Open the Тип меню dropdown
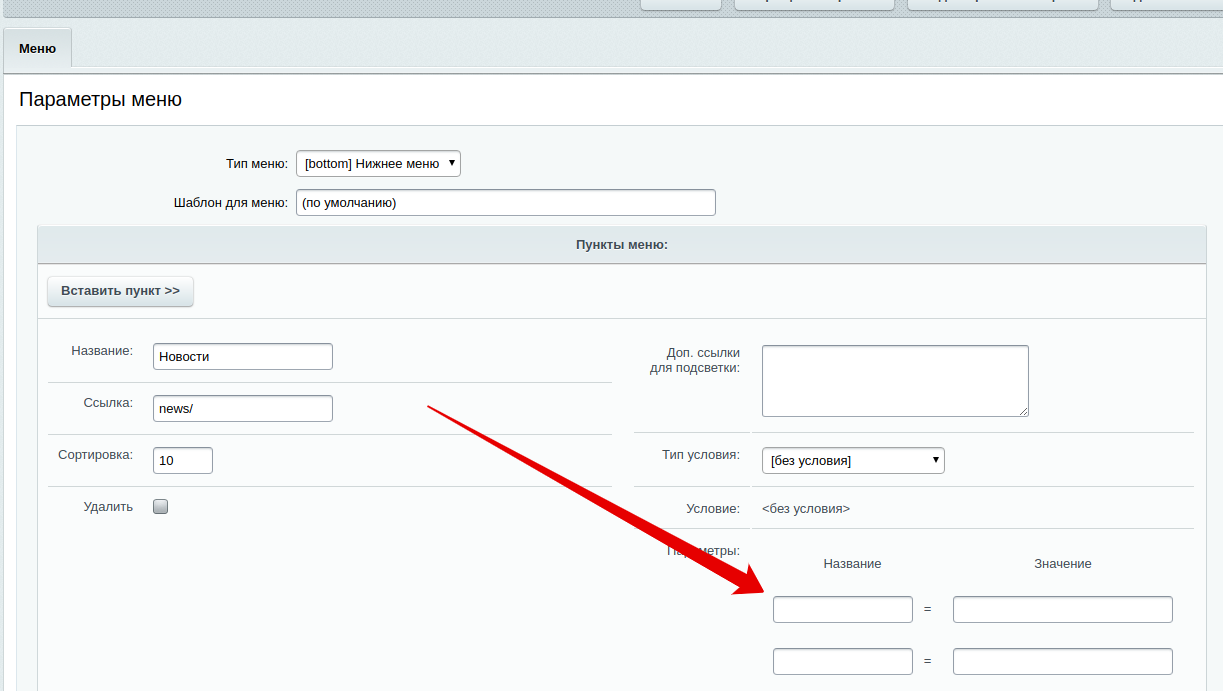The image size is (1223, 691). 378,164
